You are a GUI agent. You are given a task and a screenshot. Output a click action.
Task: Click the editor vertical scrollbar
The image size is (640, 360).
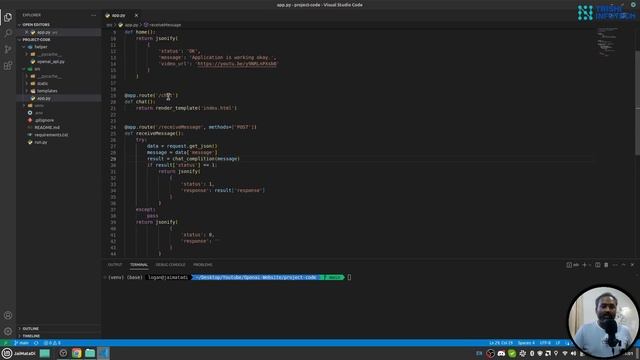[x=637, y=102]
